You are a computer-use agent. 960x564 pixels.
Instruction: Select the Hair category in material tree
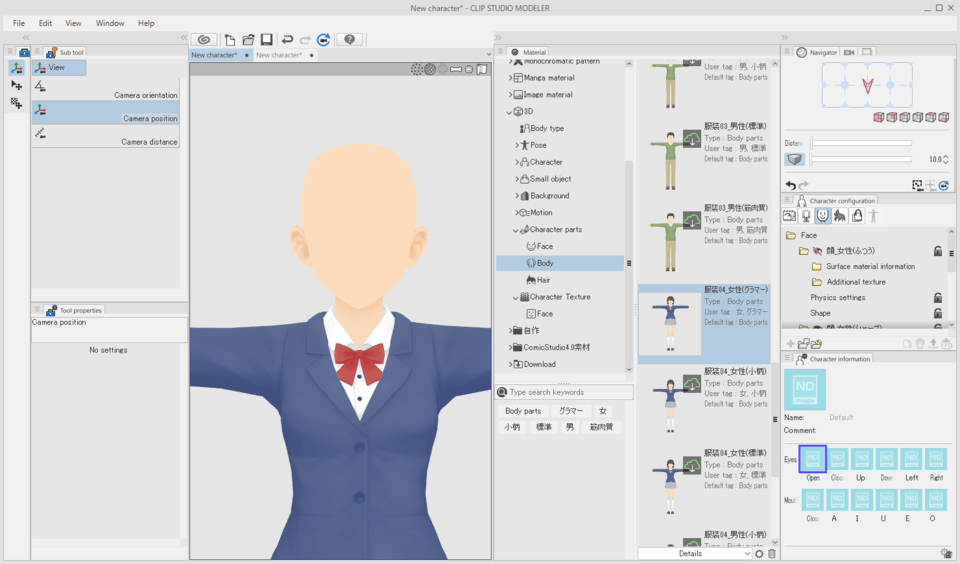coord(544,280)
